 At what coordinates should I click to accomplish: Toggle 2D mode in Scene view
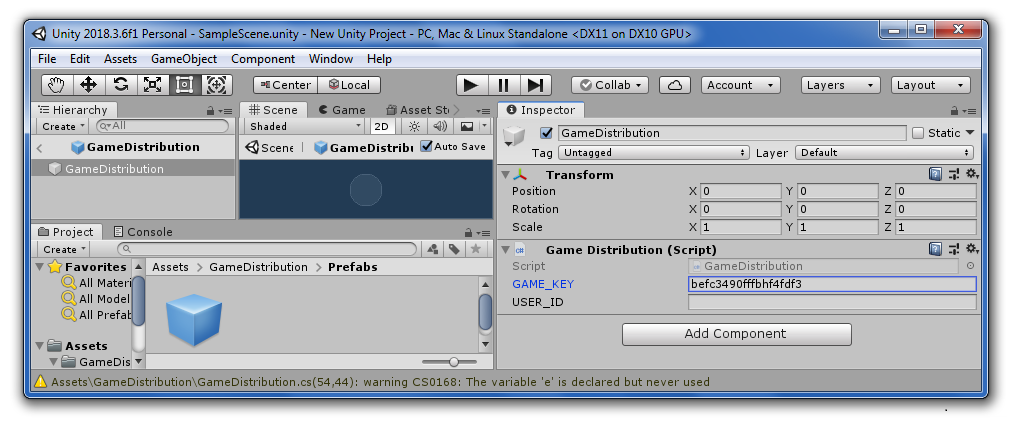point(381,126)
